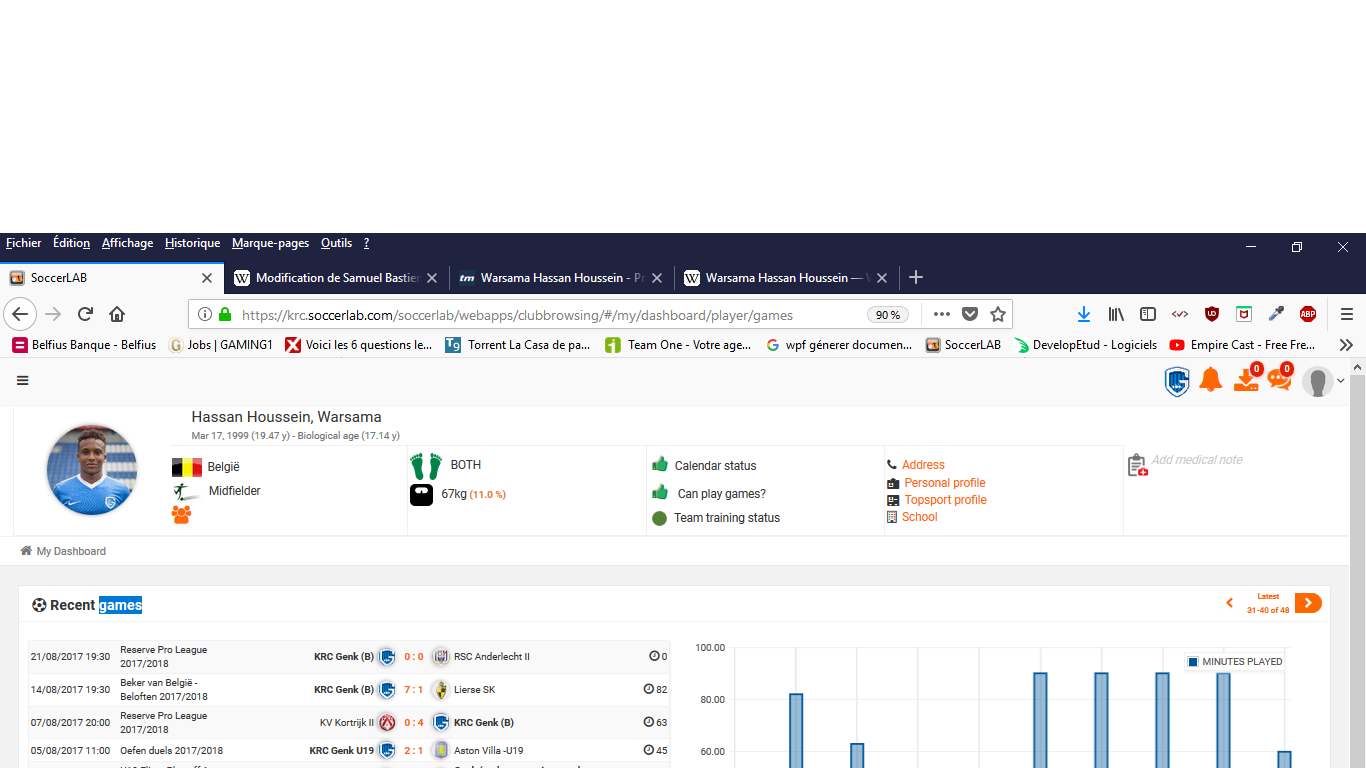
Task: Go to the browser Home page
Action: (117, 314)
